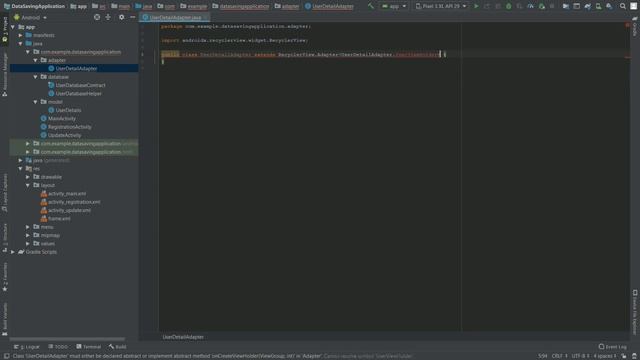Click the CRLF line separator status item
This screenshot has height=360, width=640.
pyautogui.click(x=560, y=356)
